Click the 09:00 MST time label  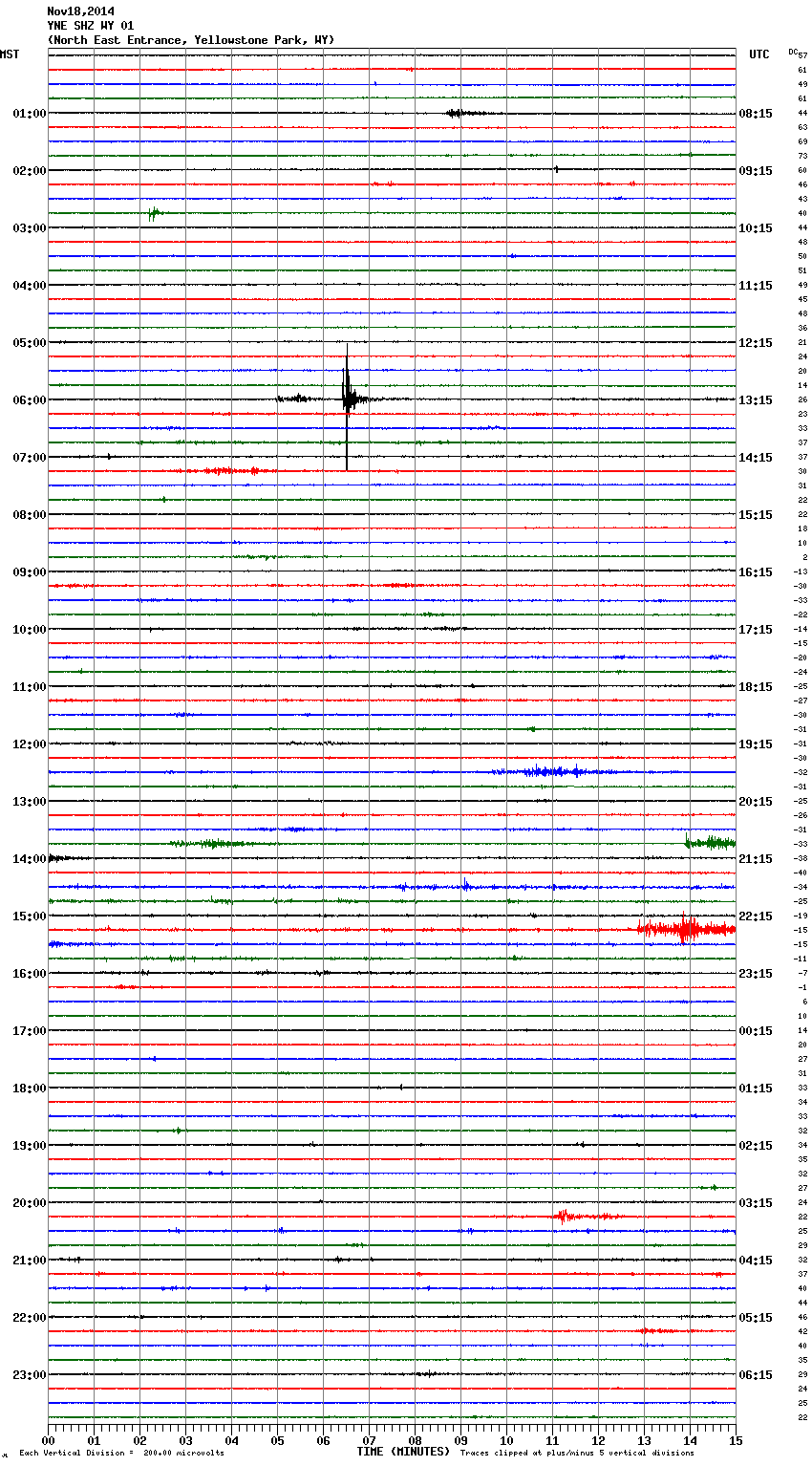[29, 572]
